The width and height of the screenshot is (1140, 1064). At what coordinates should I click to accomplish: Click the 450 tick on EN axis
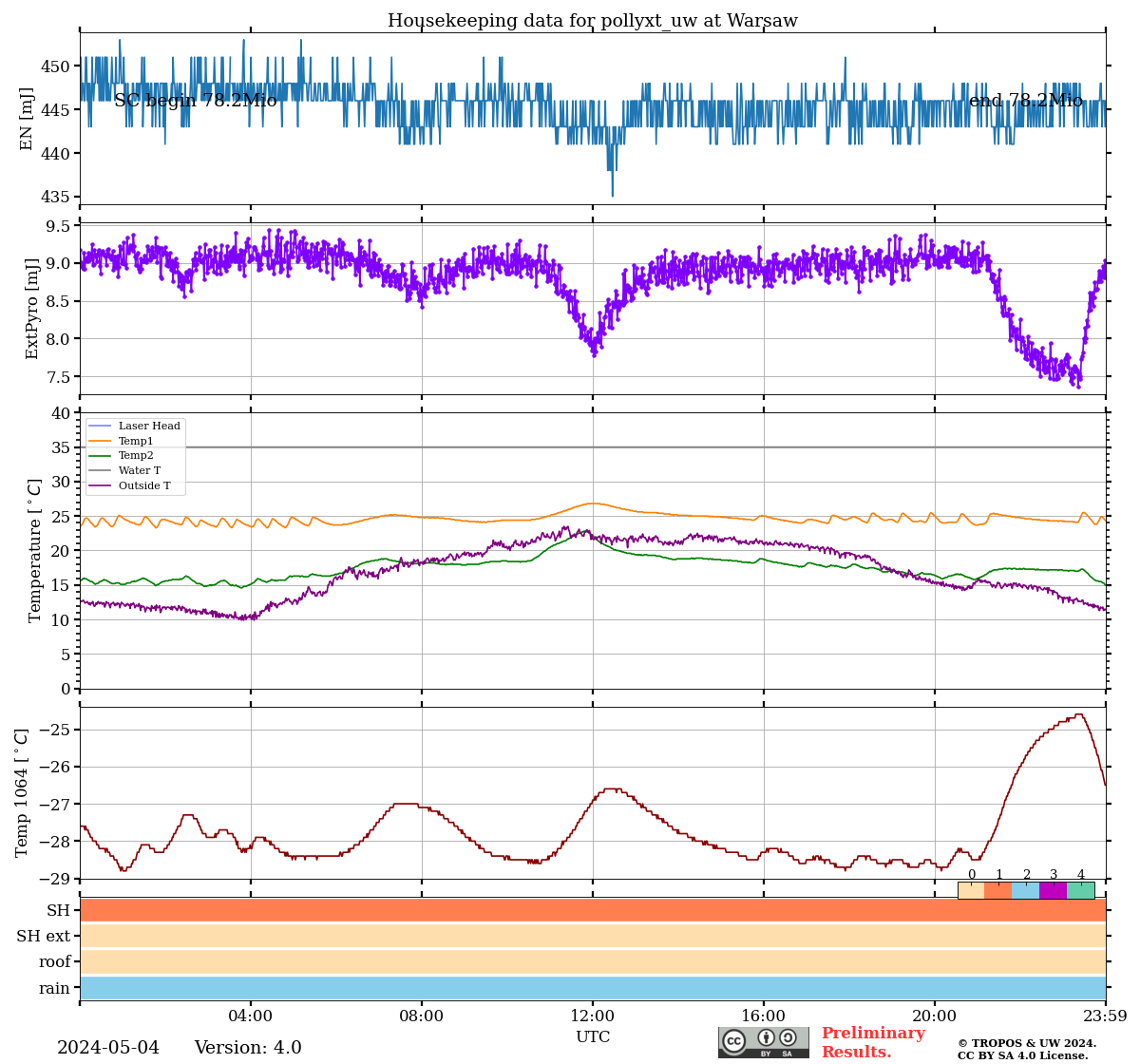[x=56, y=66]
